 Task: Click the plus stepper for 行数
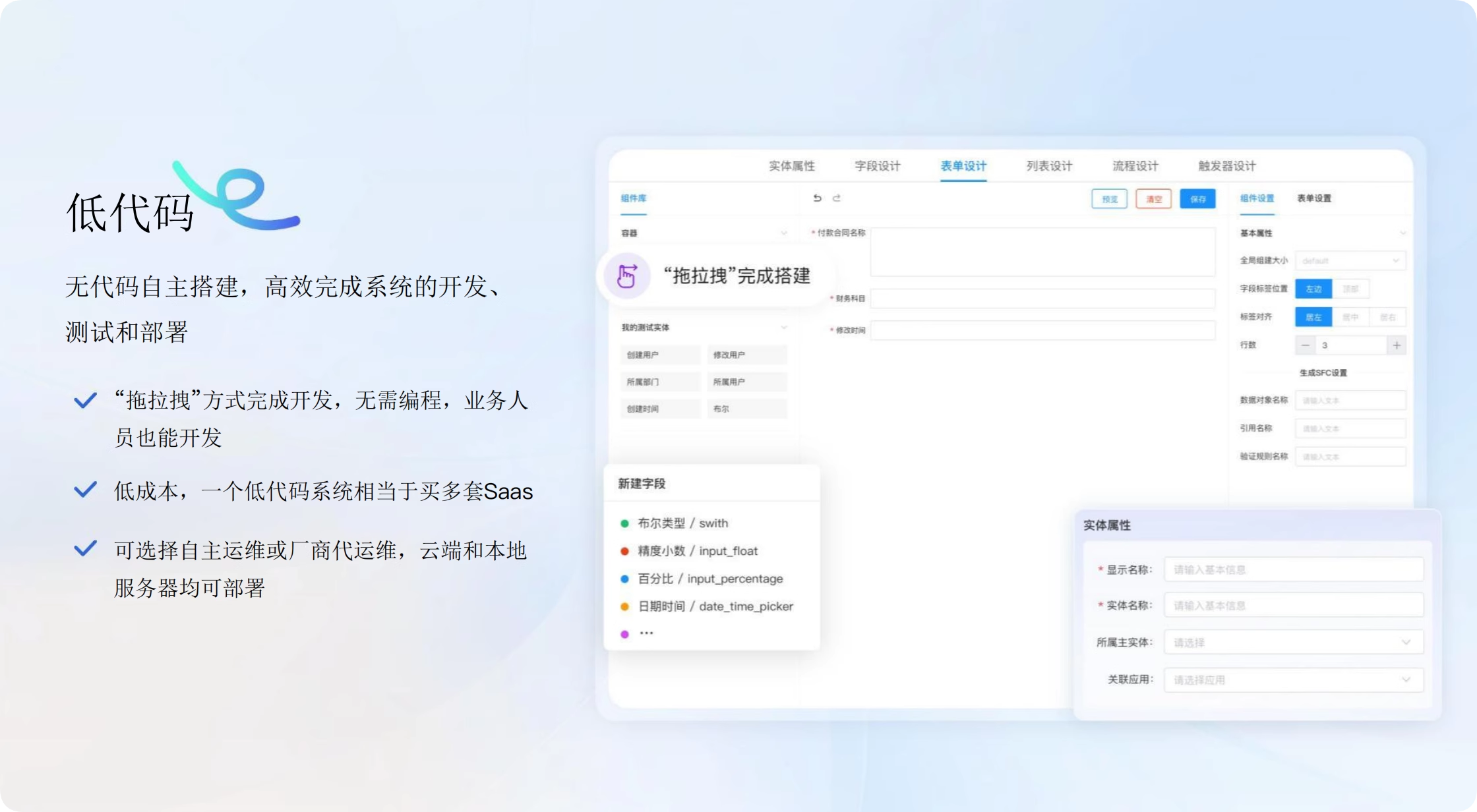1396,345
